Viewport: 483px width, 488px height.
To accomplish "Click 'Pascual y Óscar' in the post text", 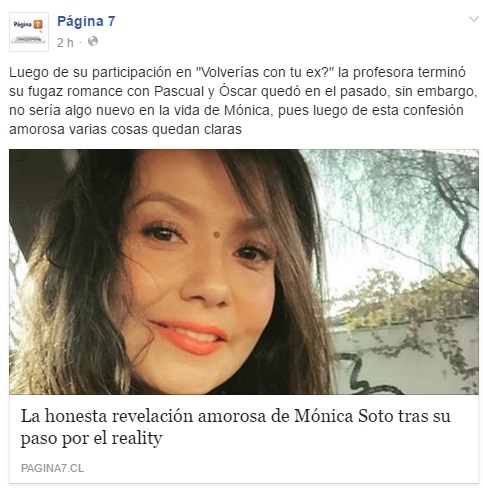I will (x=205, y=91).
